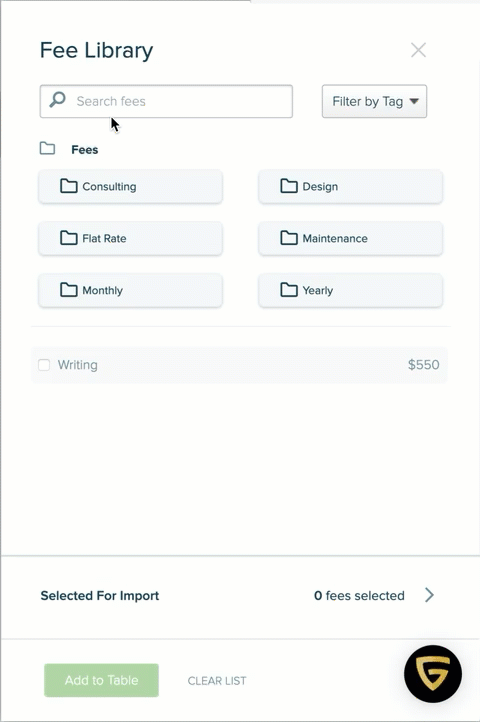Click the magnifying glass search icon
The height and width of the screenshot is (722, 480).
(x=58, y=99)
